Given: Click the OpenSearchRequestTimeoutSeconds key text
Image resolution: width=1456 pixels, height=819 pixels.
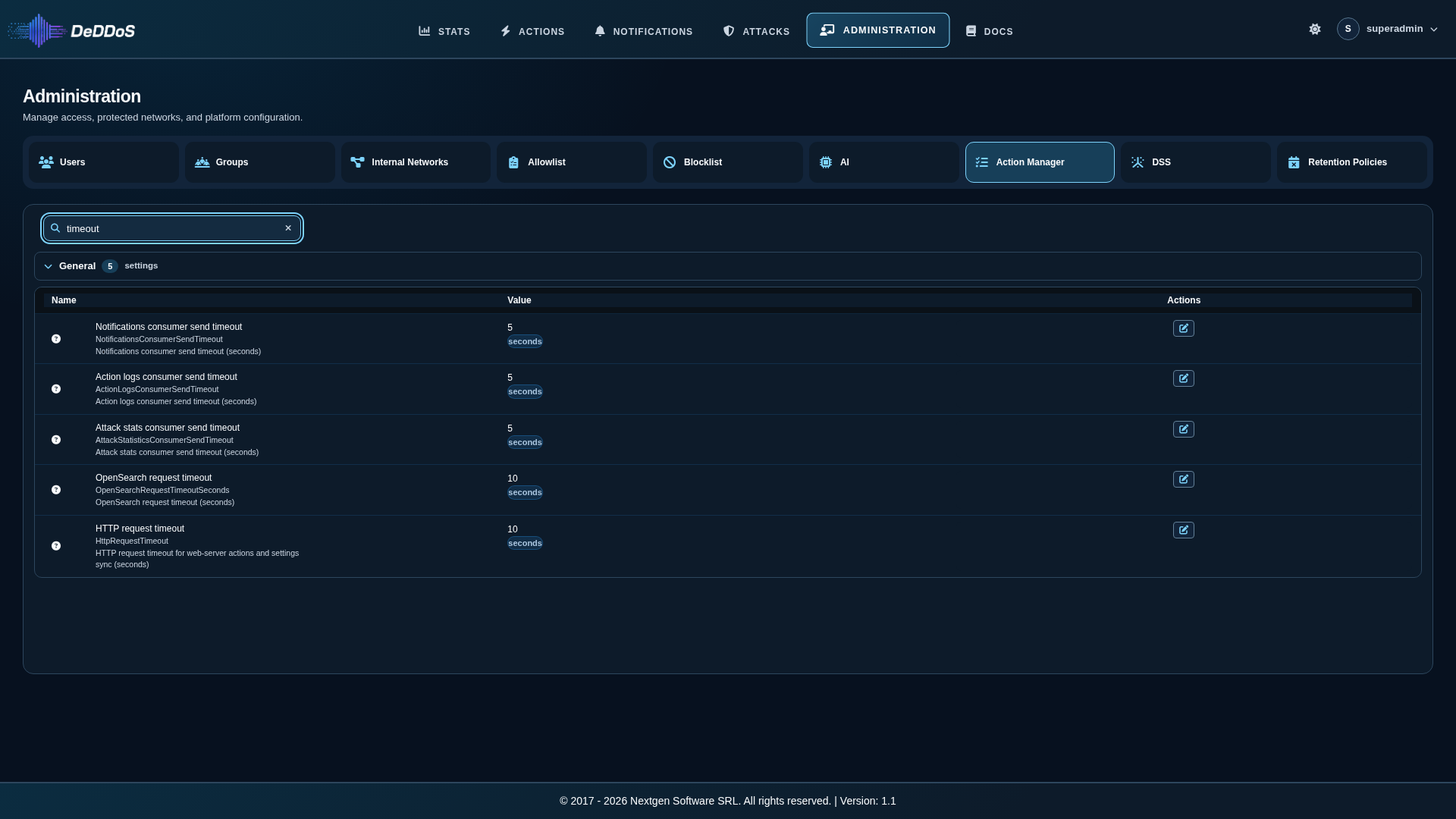Looking at the screenshot, I should pos(162,490).
